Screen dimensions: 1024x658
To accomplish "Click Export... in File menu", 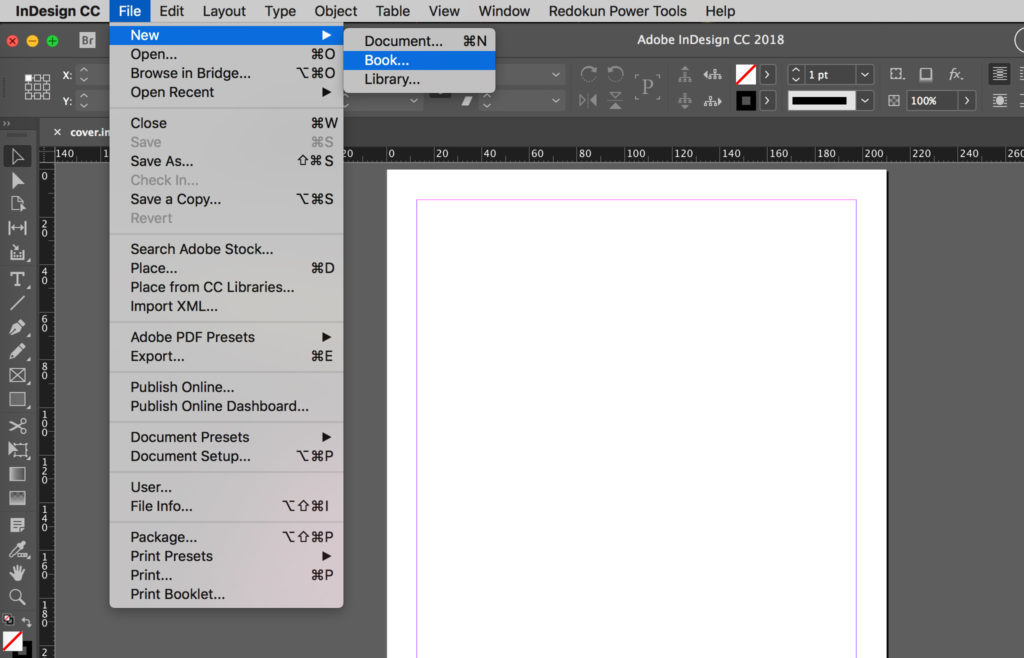I will [x=227, y=356].
